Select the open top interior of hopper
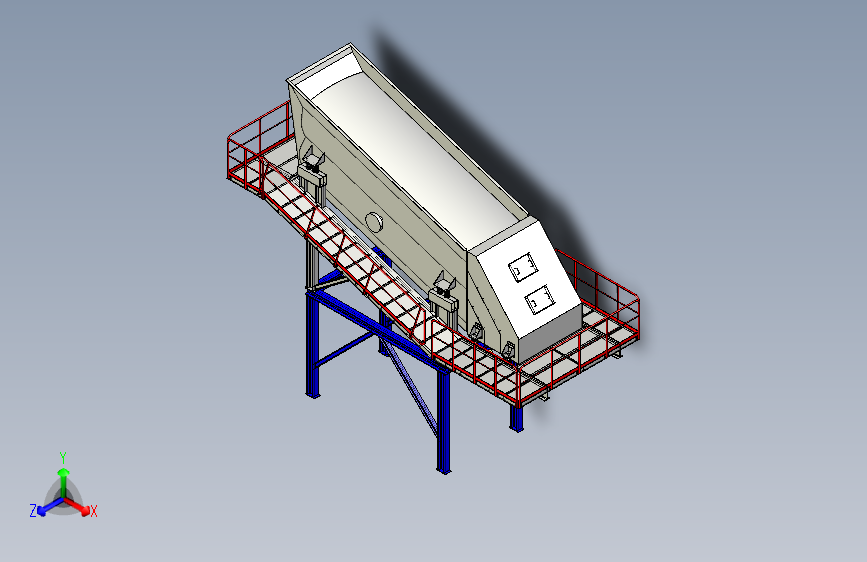Image resolution: width=867 pixels, height=562 pixels. click(415, 155)
